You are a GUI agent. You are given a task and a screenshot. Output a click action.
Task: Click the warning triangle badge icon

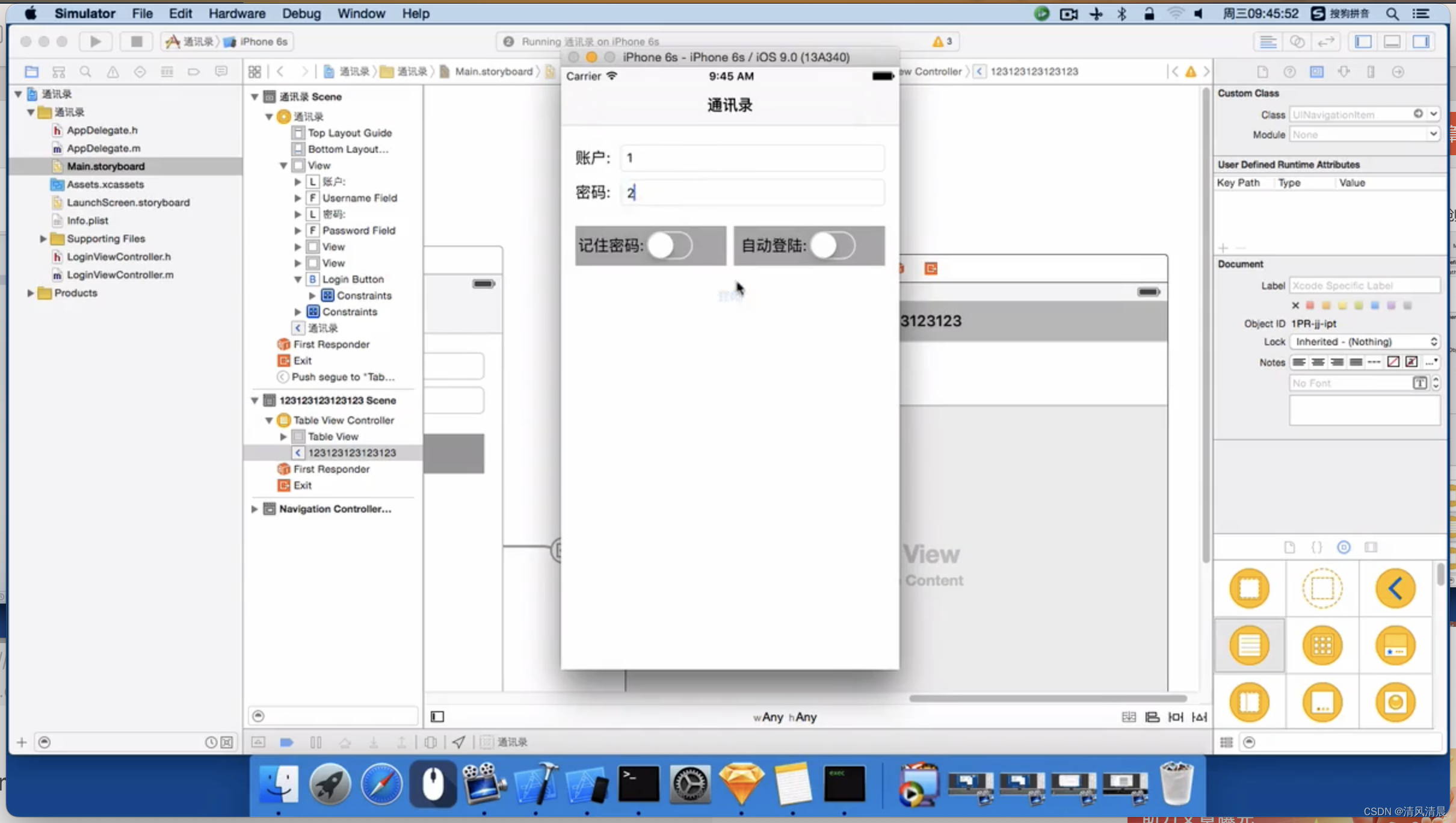938,41
